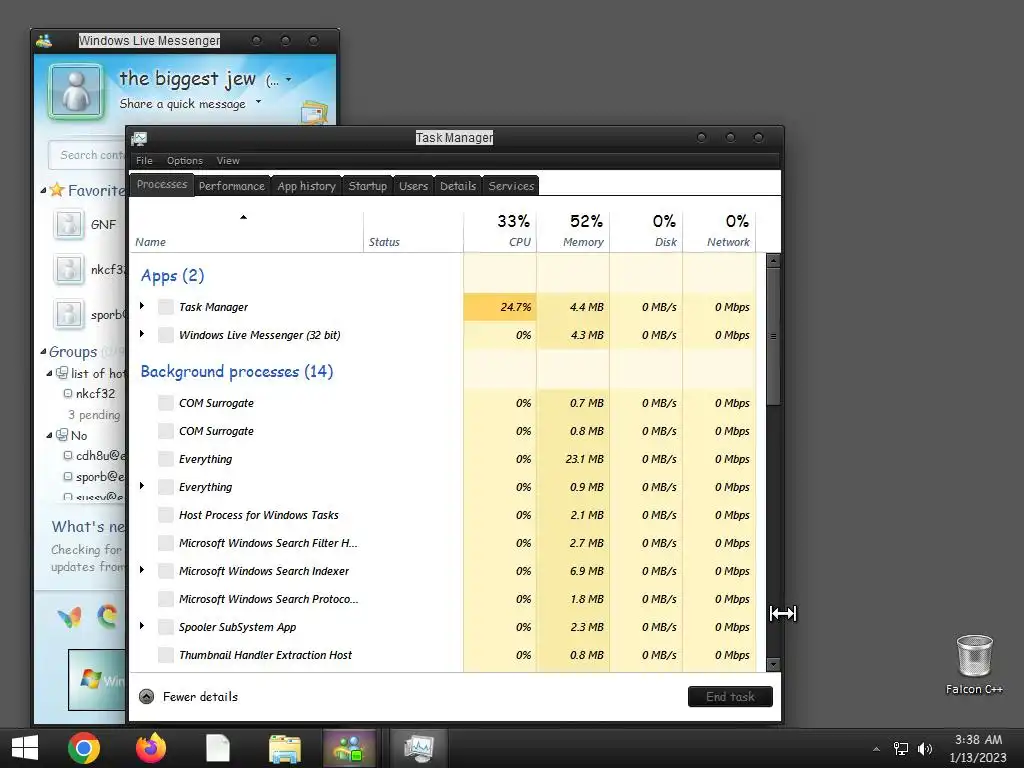Collapse the Groups section in Messenger
This screenshot has height=768, width=1024.
(43, 351)
